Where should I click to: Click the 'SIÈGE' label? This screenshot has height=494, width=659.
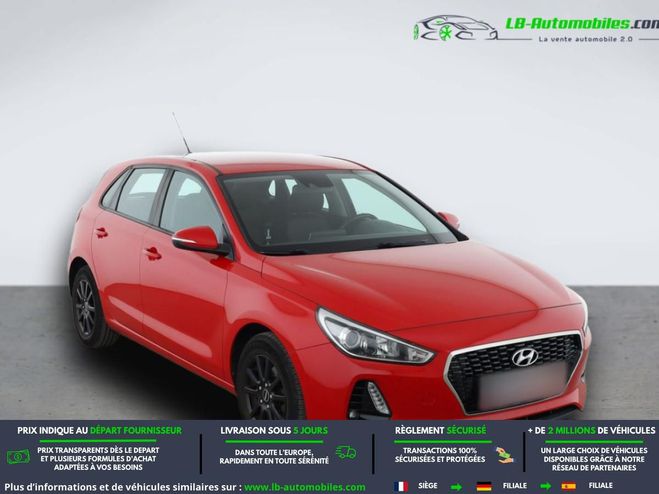pos(427,486)
